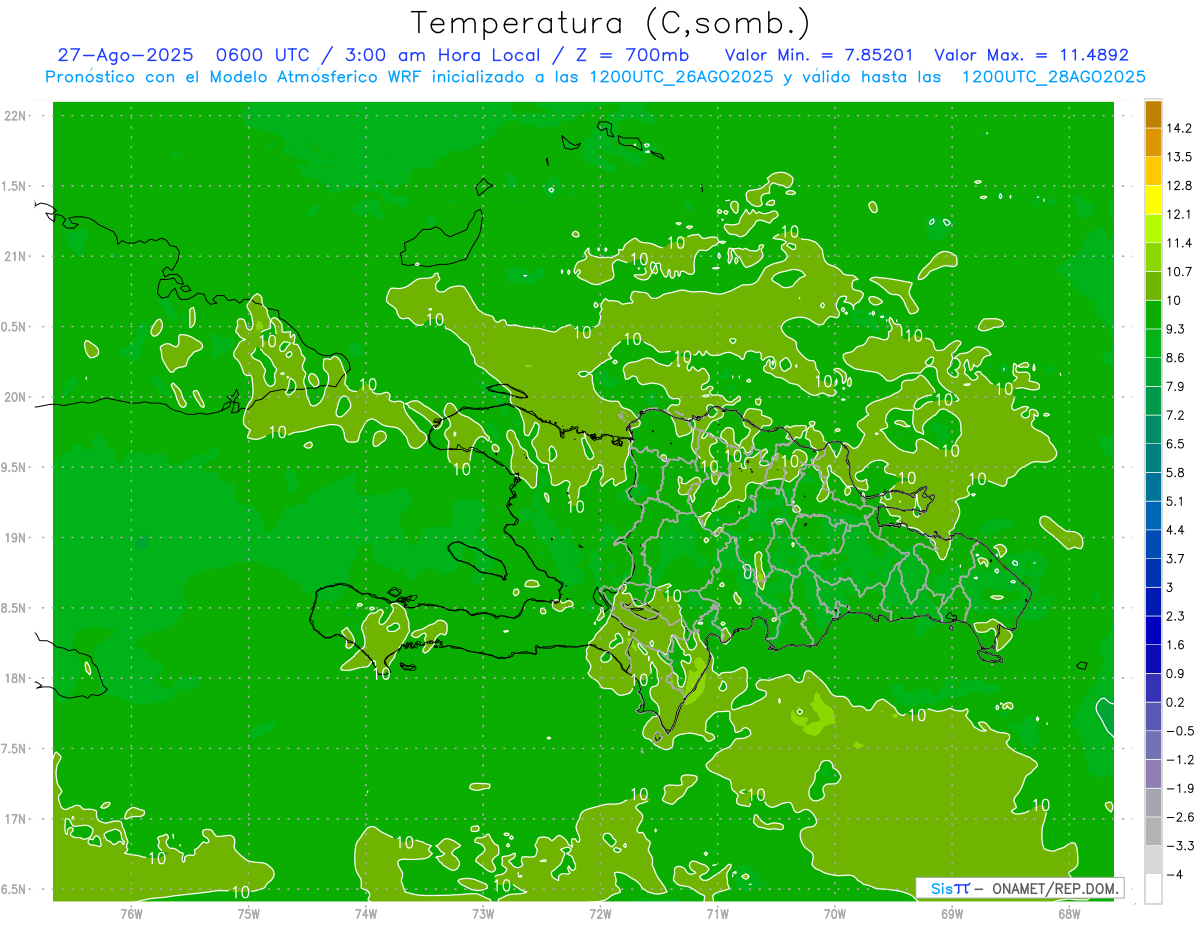Select the valid-until time "1200UTC_28AGO2025"
1200x927 pixels.
[x=1053, y=77]
